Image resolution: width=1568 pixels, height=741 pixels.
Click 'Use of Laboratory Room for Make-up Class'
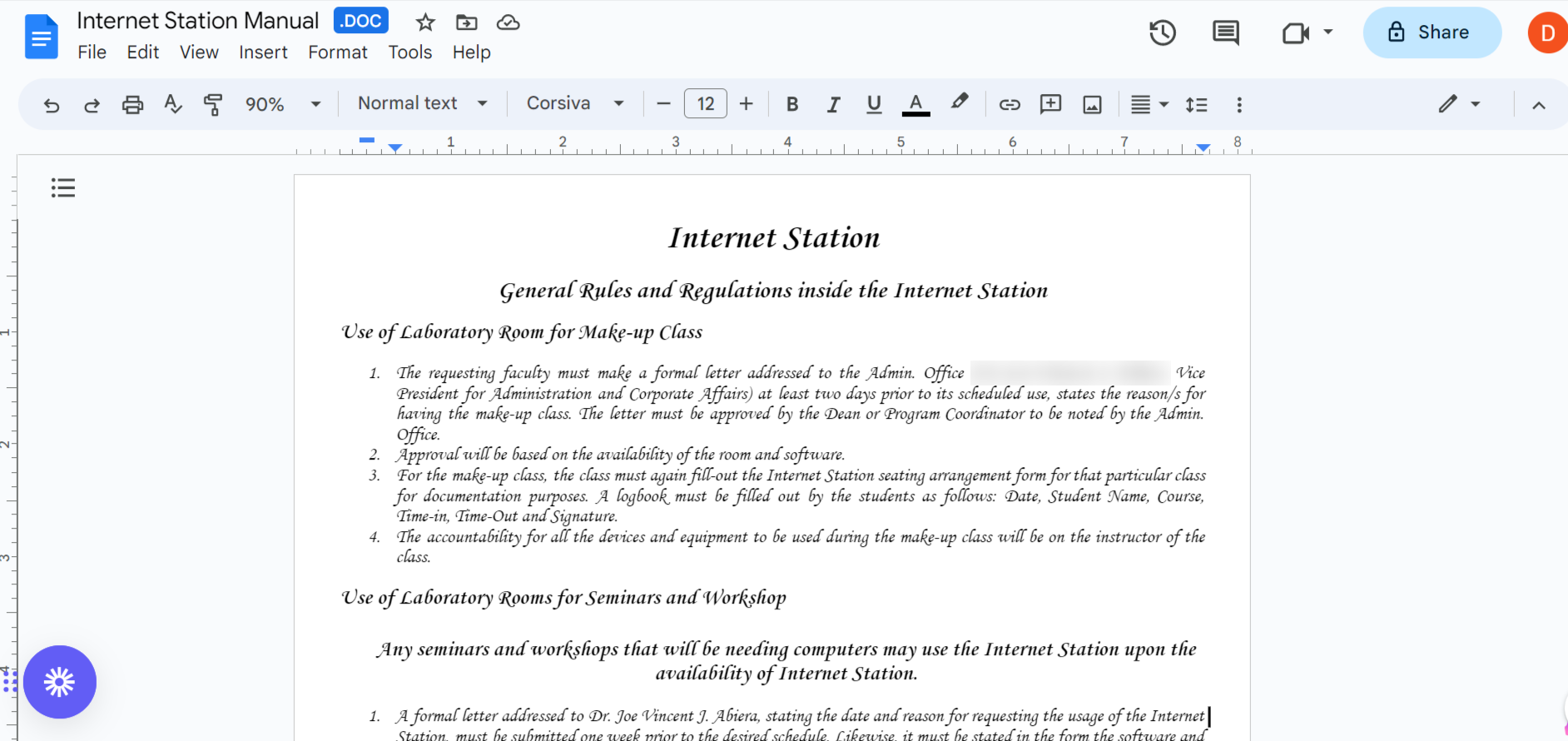522,332
